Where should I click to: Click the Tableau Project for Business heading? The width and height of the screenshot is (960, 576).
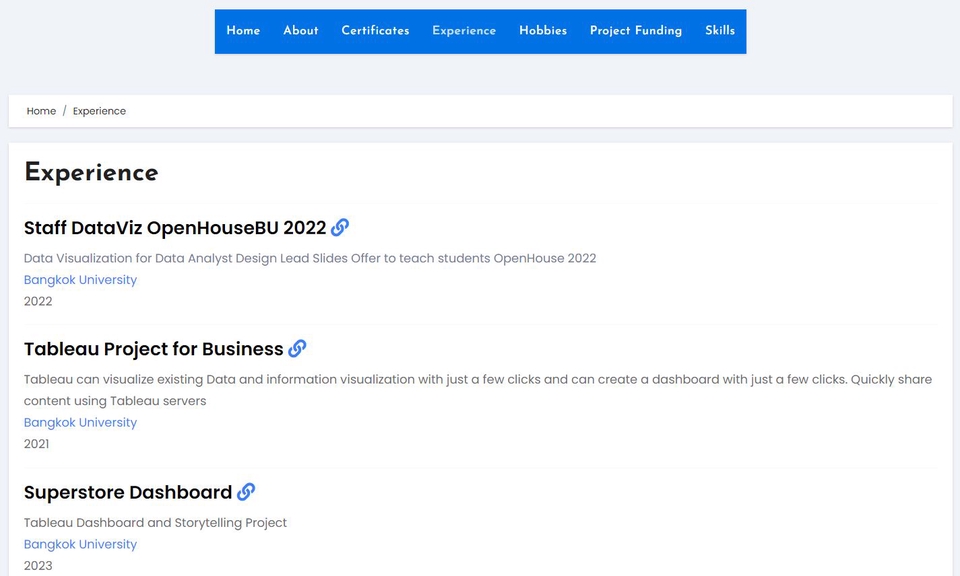(x=154, y=349)
